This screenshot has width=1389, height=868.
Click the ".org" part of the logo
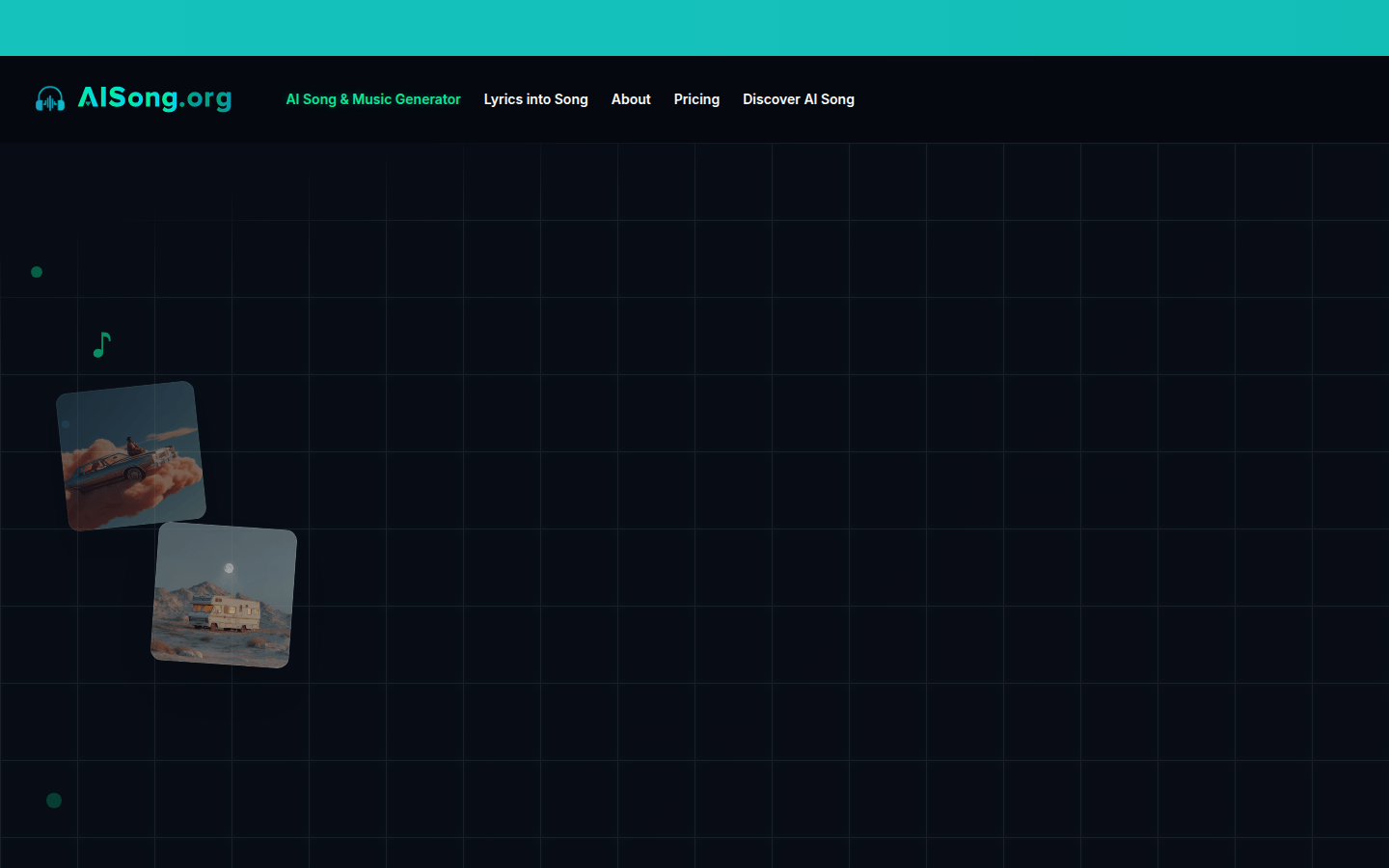point(205,98)
